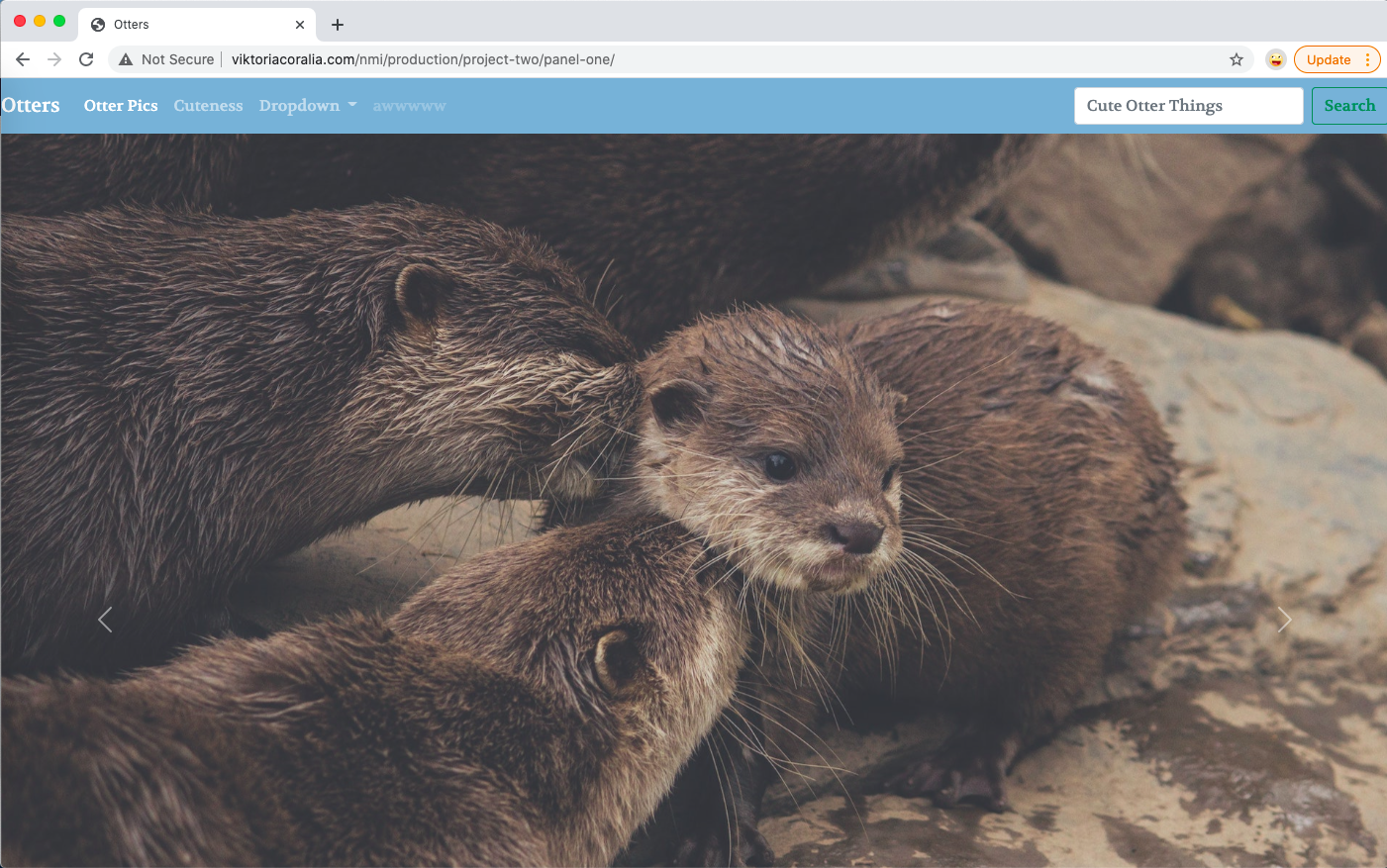Go to Otter Pics
Image resolution: width=1387 pixels, height=868 pixels.
[x=121, y=105]
